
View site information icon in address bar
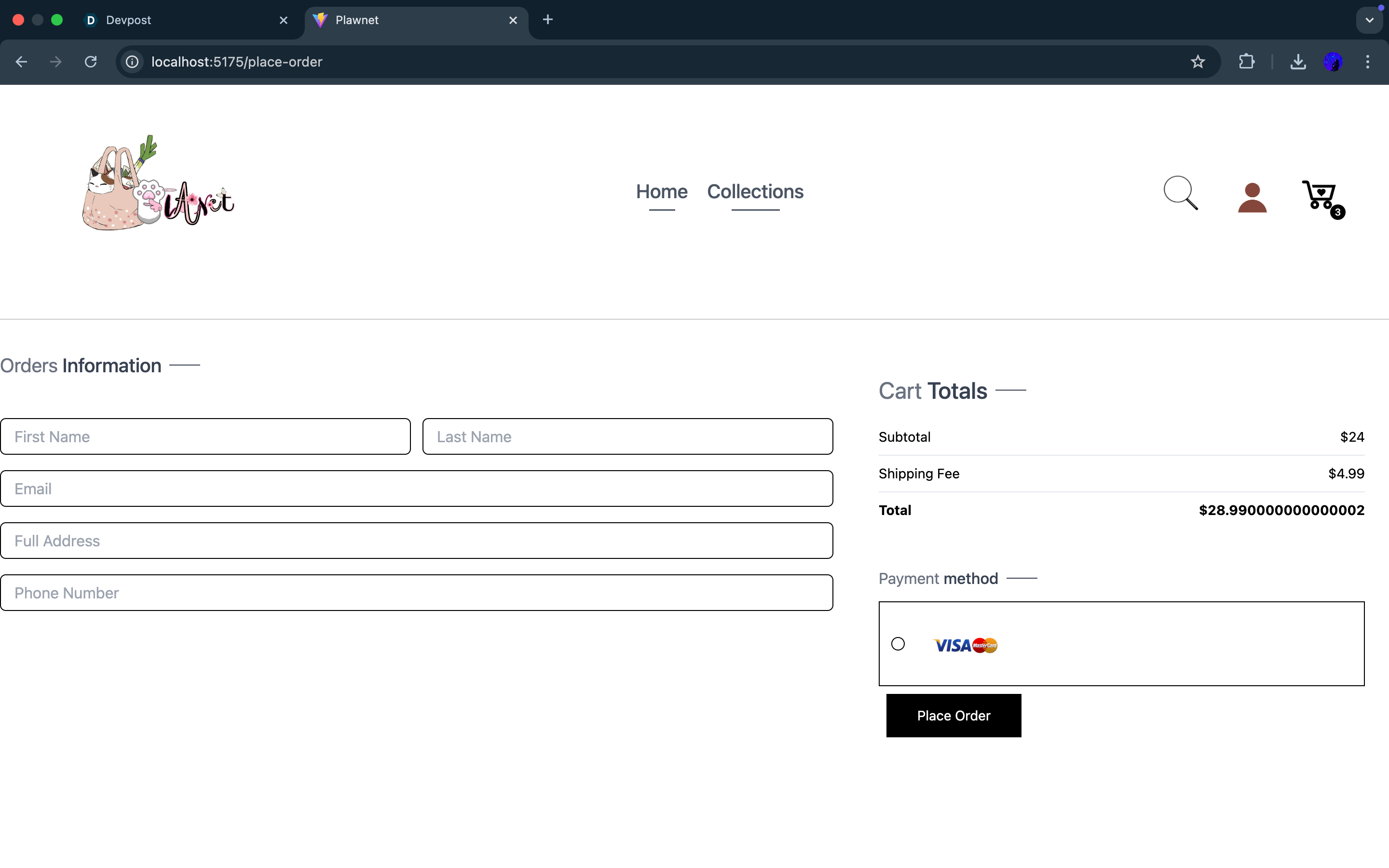tap(133, 62)
